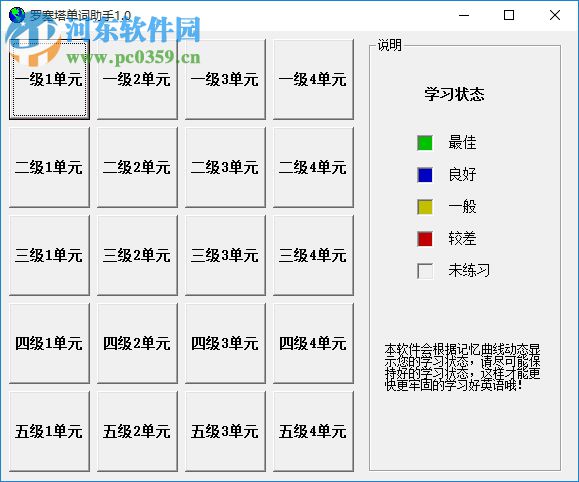This screenshot has width=579, height=482.
Task: Maximize the 罗塞塔单词助手 window
Action: 509,15
